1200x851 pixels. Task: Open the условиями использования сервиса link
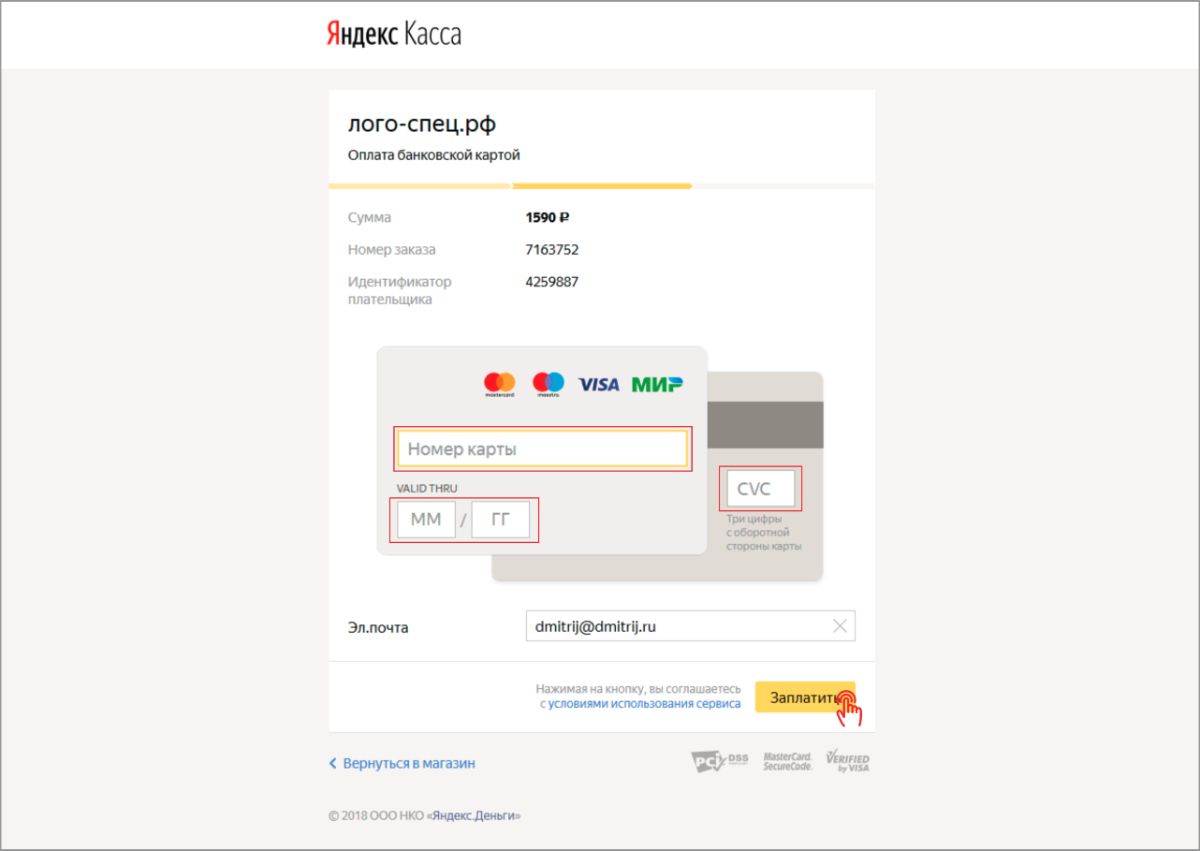pyautogui.click(x=644, y=704)
